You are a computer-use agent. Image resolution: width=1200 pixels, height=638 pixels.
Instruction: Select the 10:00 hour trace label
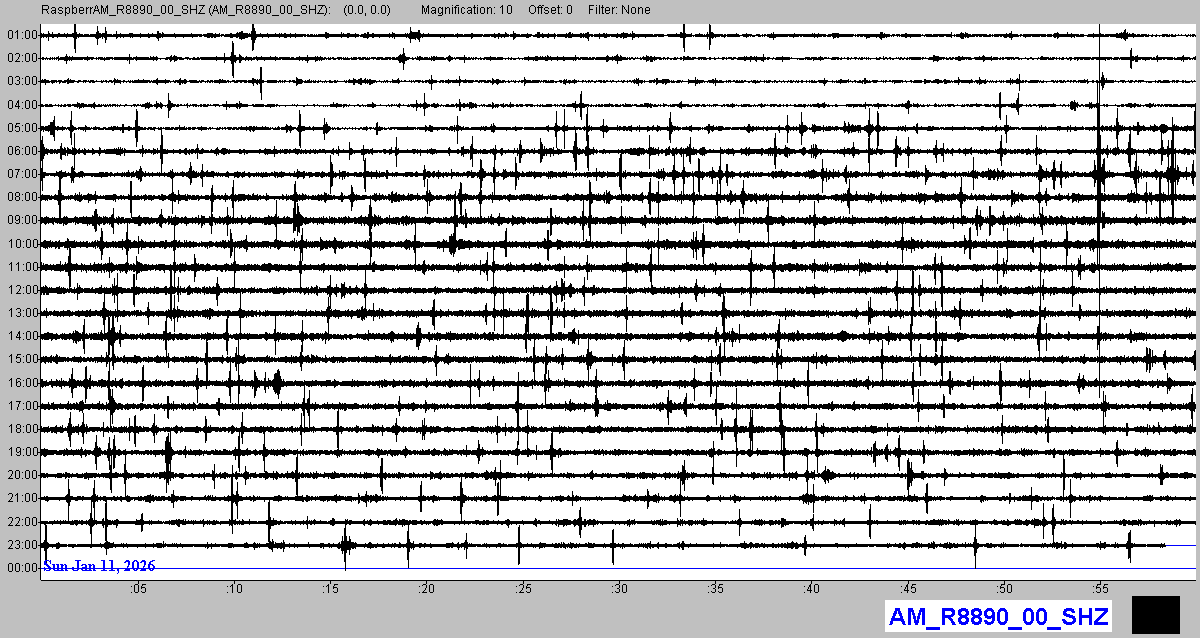(21, 244)
